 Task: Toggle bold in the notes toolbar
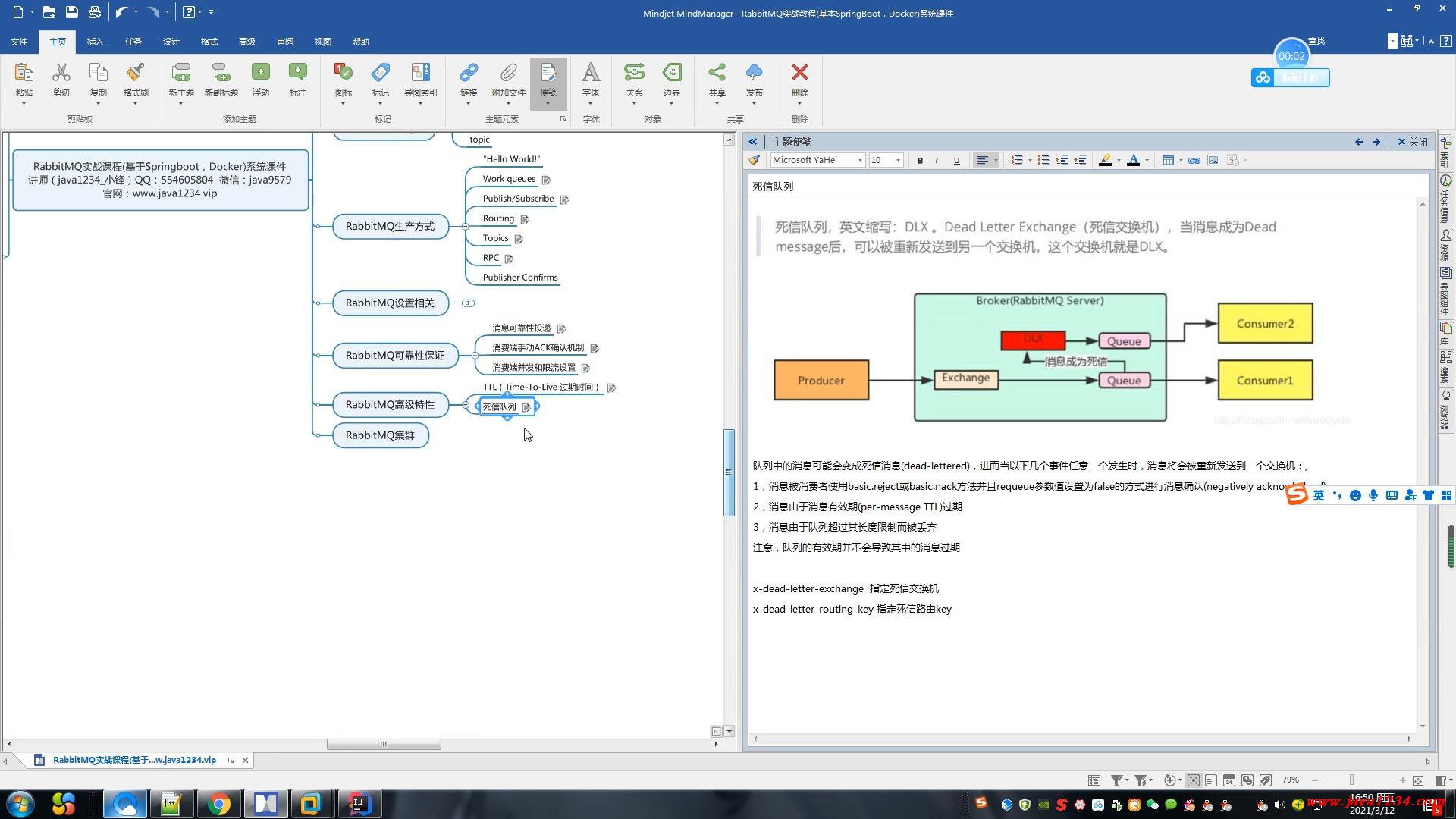tap(920, 161)
